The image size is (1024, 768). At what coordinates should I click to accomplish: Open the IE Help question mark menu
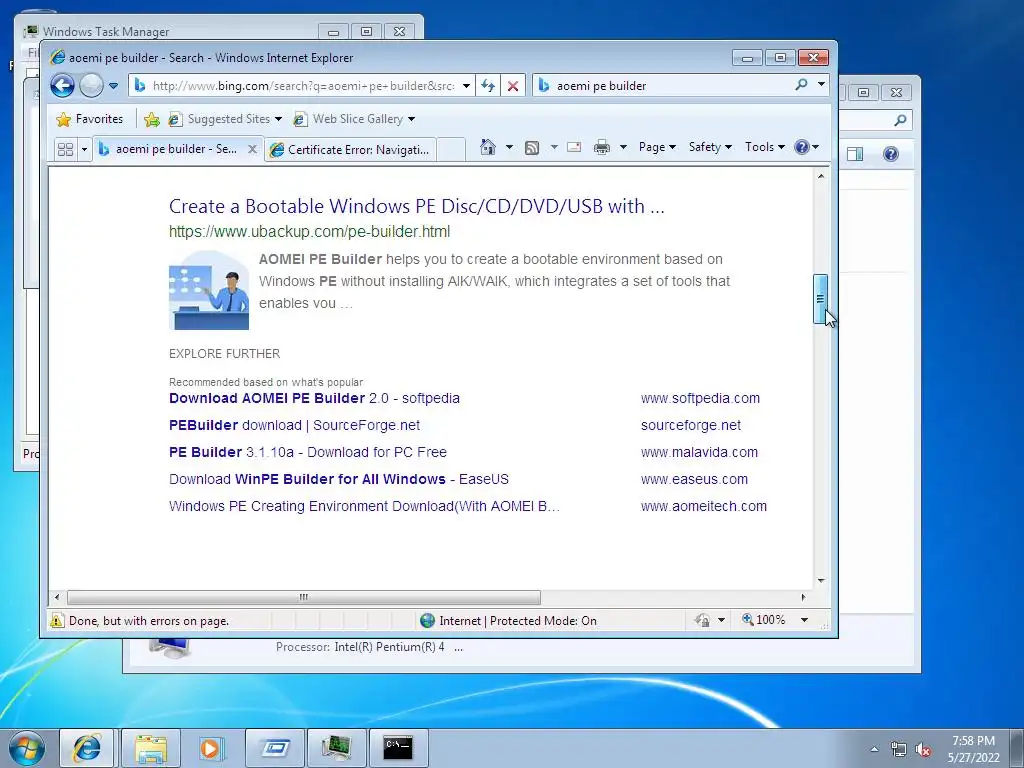pyautogui.click(x=807, y=147)
